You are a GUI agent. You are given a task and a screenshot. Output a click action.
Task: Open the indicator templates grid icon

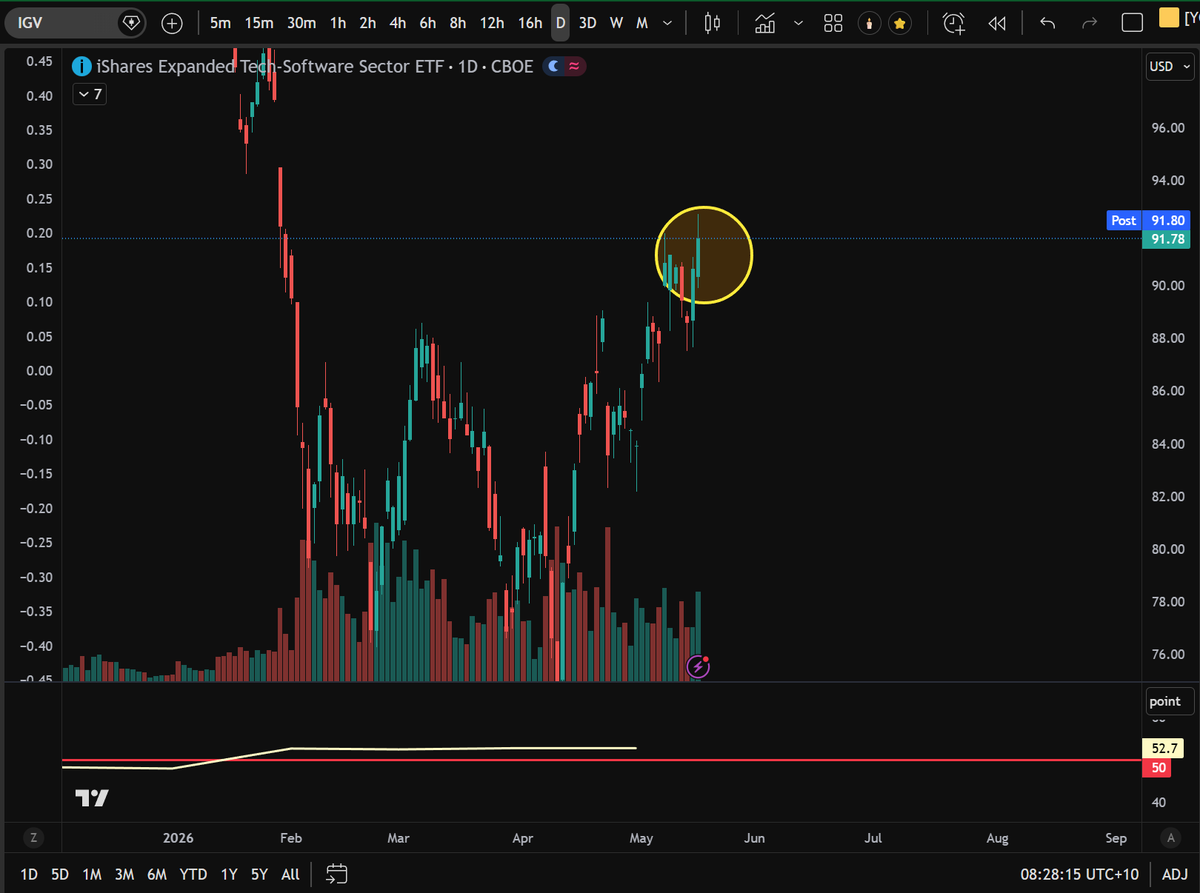[833, 22]
